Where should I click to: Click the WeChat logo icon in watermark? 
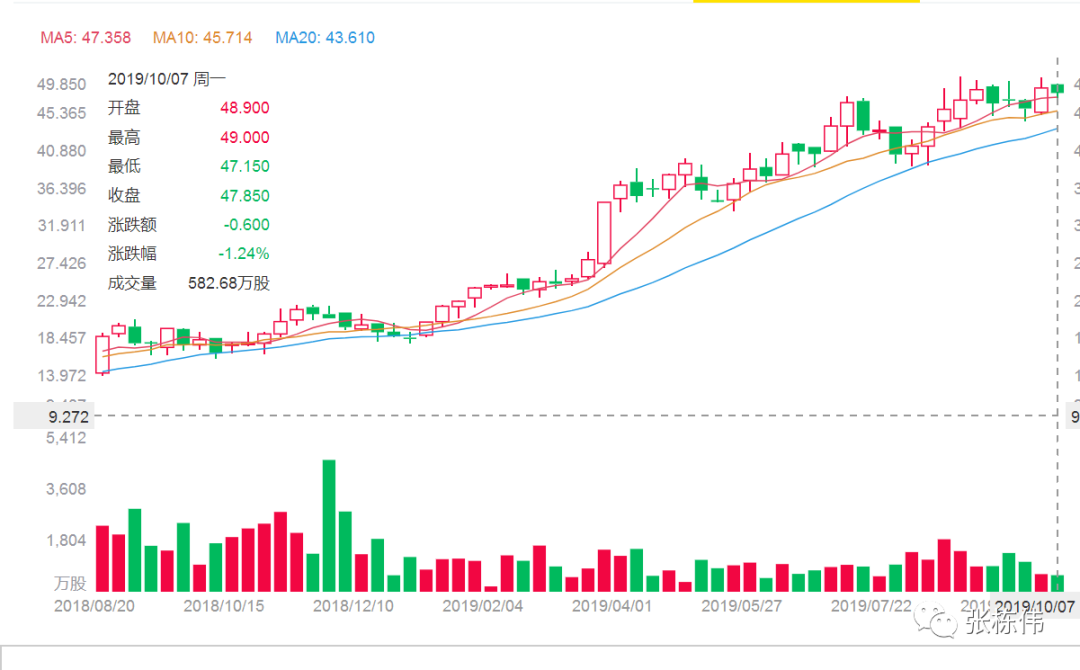click(x=935, y=620)
